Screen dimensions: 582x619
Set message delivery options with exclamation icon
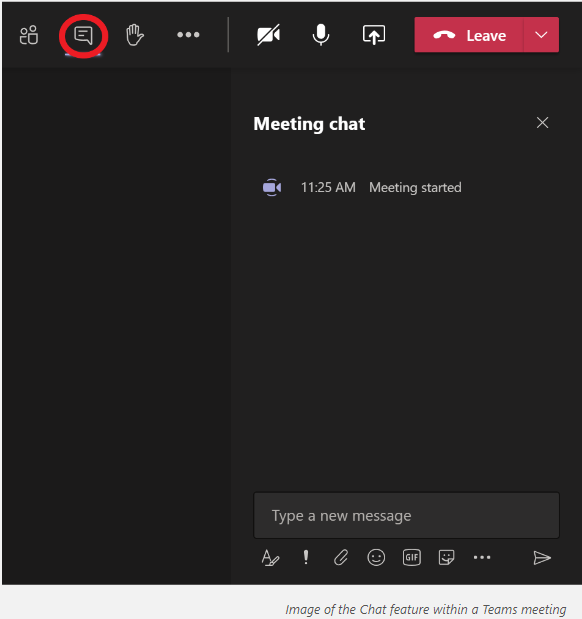pyautogui.click(x=306, y=557)
